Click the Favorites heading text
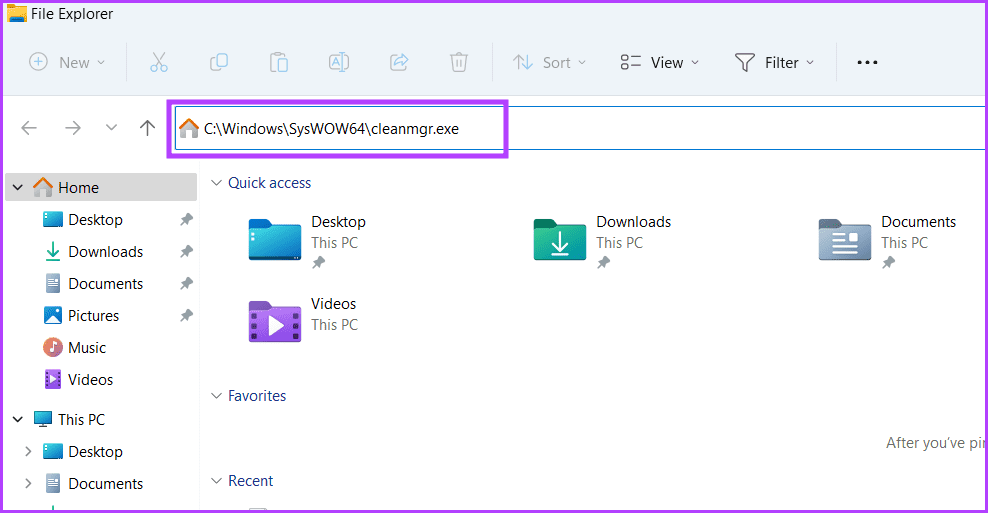The height and width of the screenshot is (513, 988). pyautogui.click(x=257, y=396)
